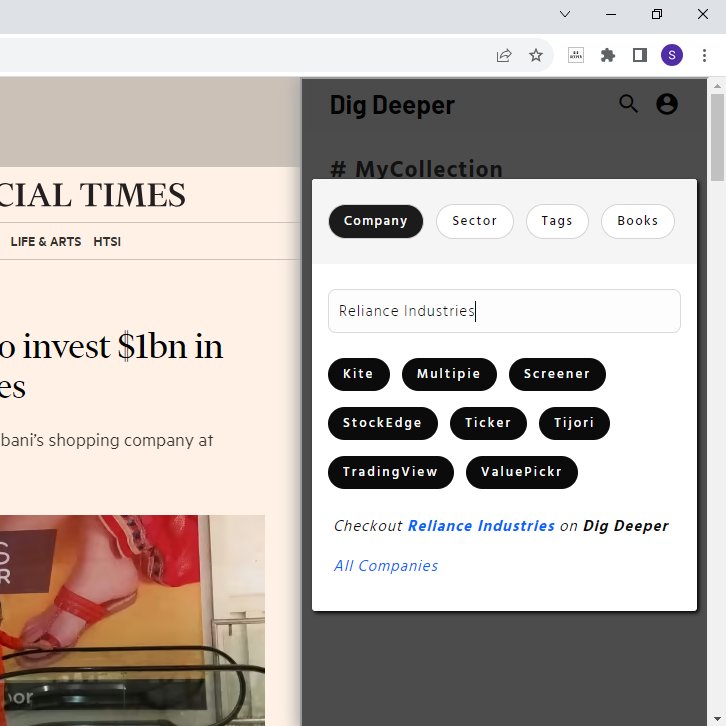Open ValuePickr for the company
The image size is (726, 726).
[521, 472]
